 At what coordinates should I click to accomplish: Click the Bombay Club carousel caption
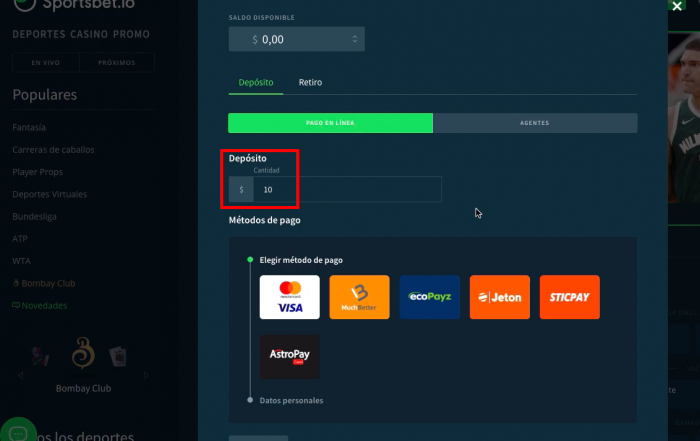pyautogui.click(x=83, y=389)
